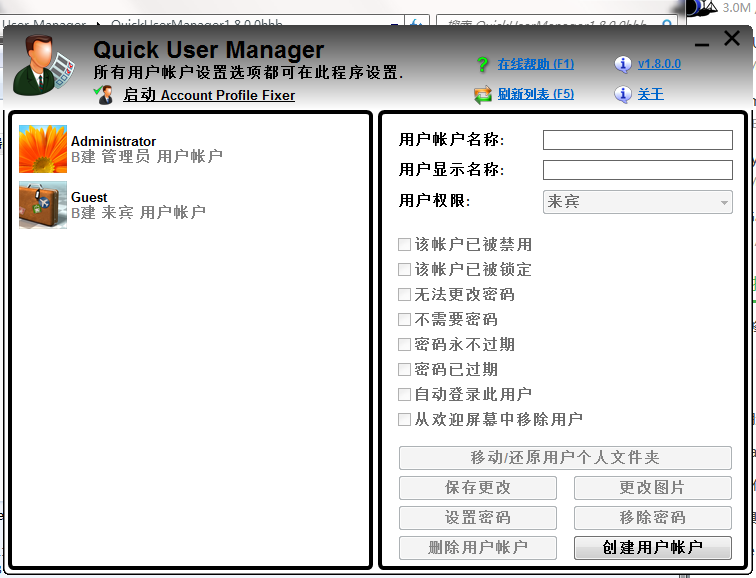
Task: Check the 自动登录此用户 checkbox
Action: (x=404, y=394)
